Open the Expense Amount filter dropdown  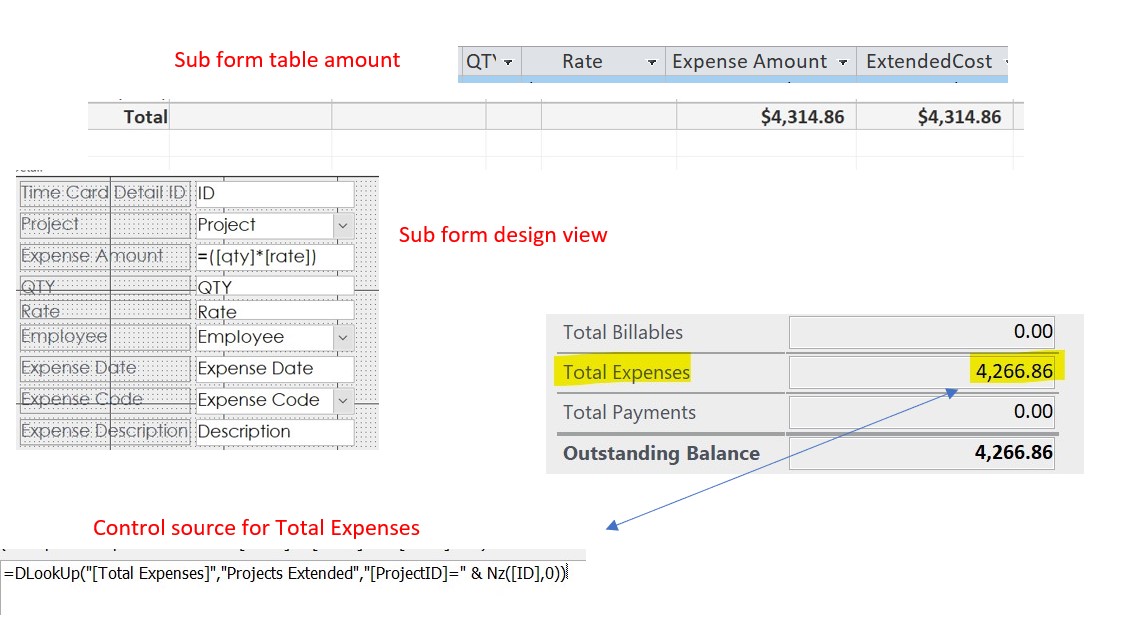pyautogui.click(x=843, y=61)
